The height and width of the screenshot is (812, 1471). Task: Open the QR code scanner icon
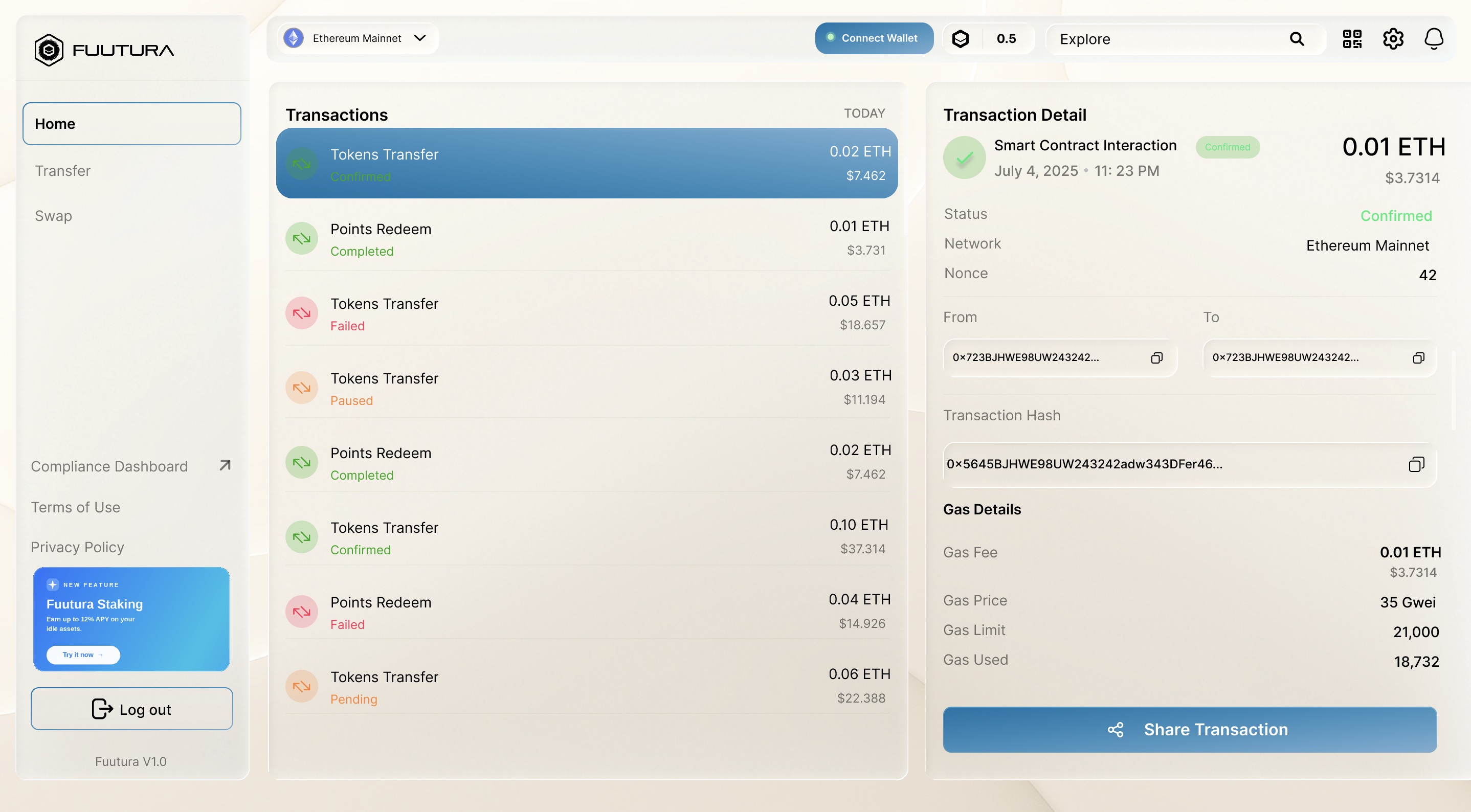pos(1352,39)
